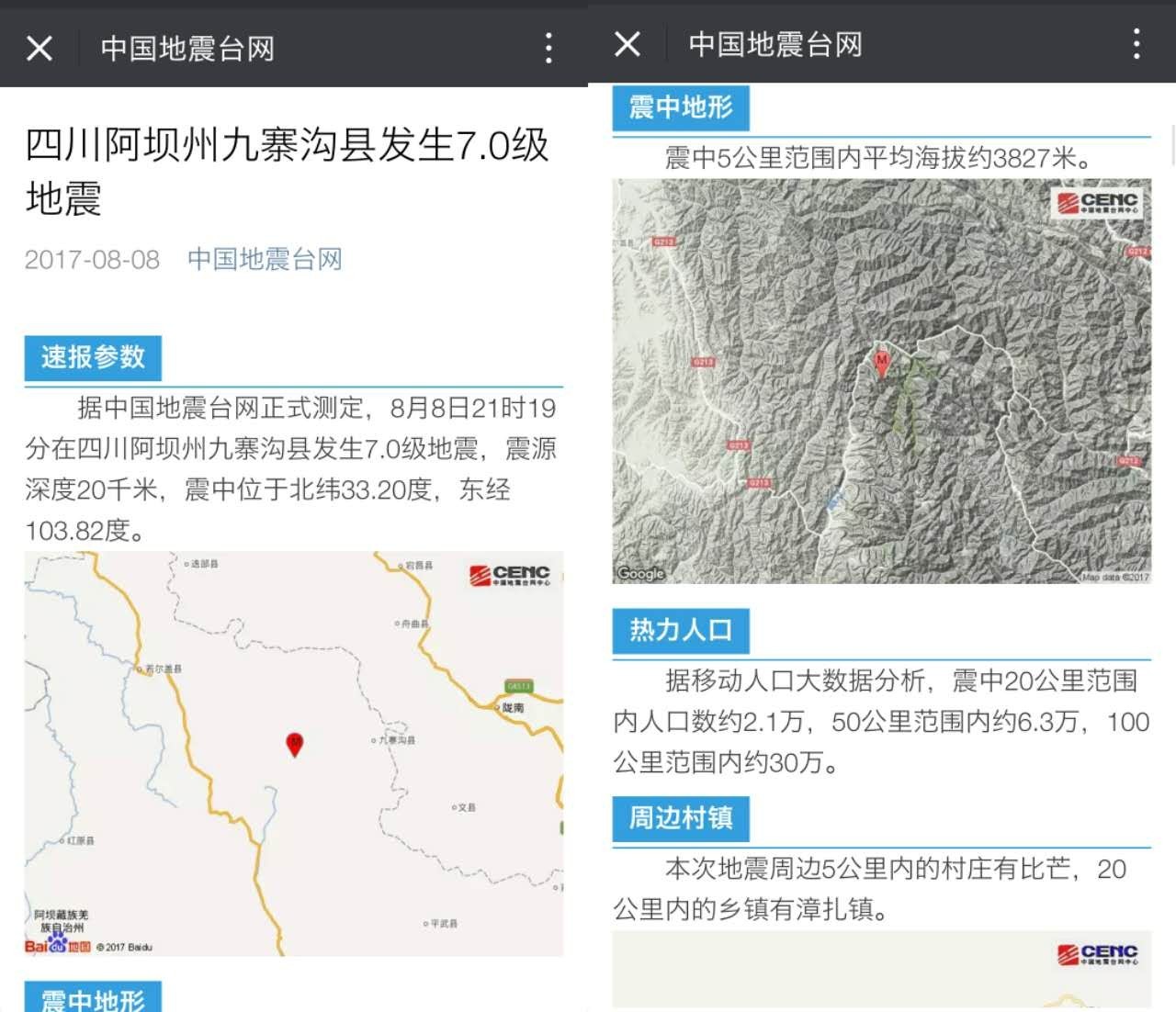Click the Google logo on terrain map
1176x1012 pixels.
(640, 573)
